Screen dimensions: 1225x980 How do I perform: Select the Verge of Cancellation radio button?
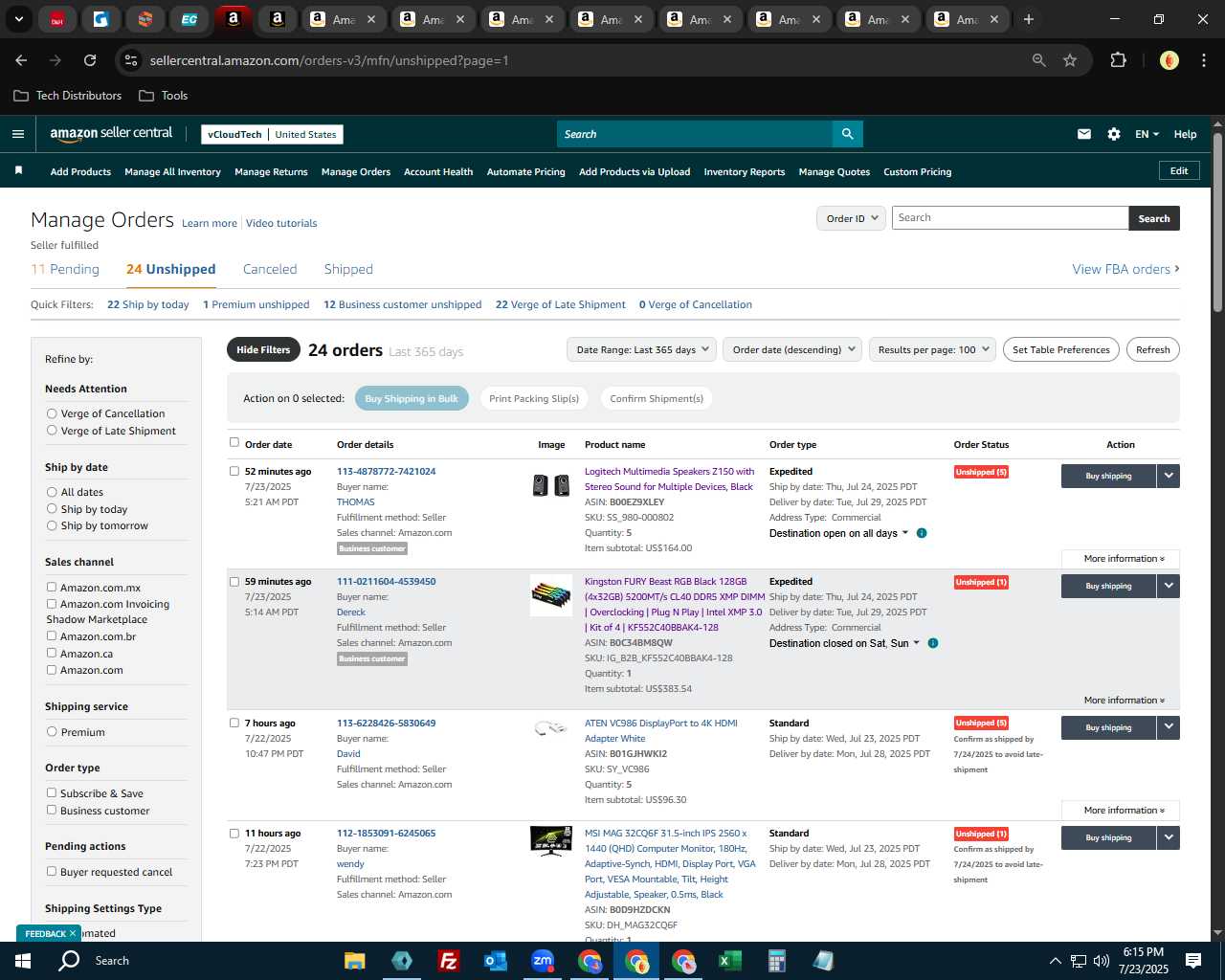click(52, 413)
